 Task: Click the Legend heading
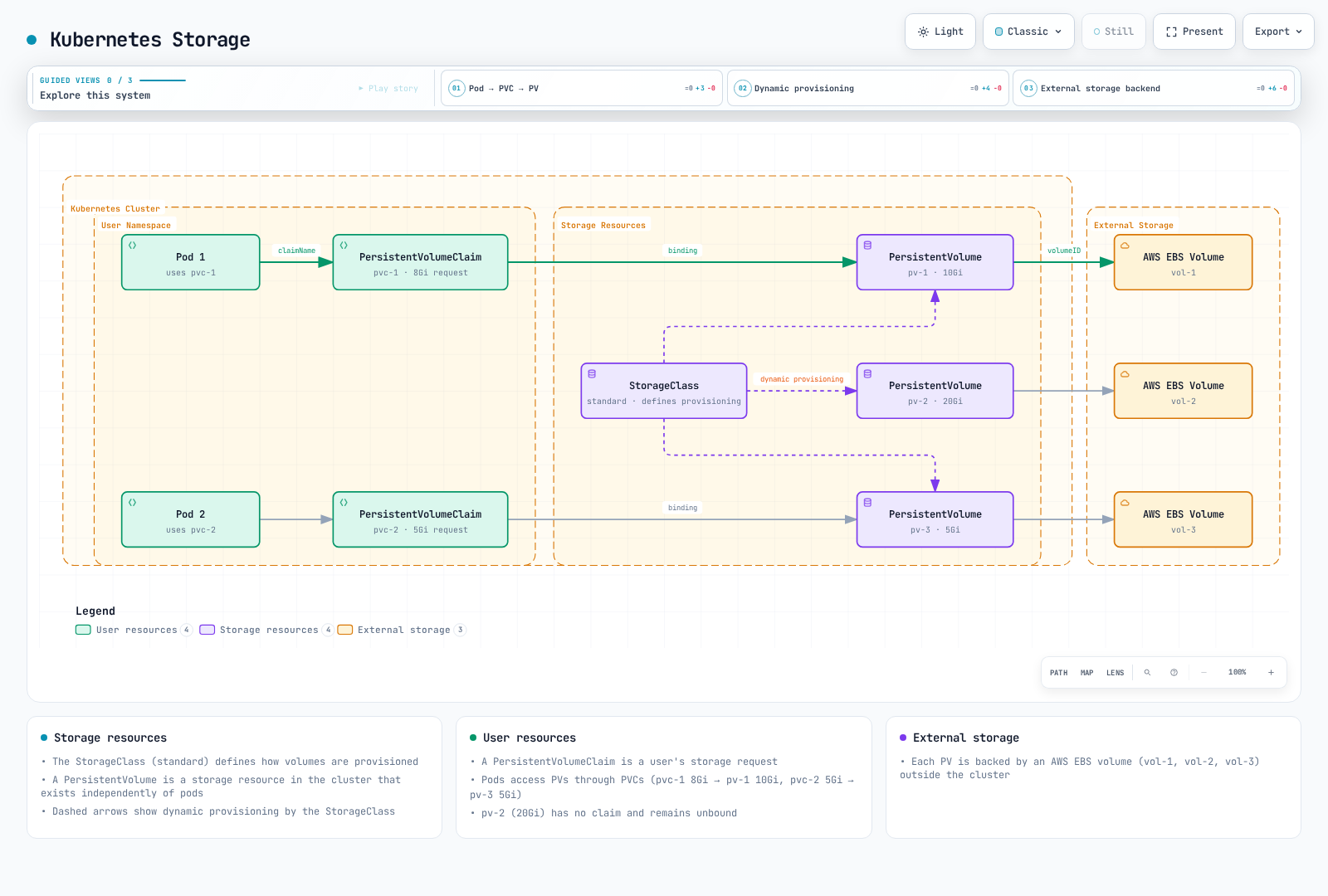[x=95, y=611]
